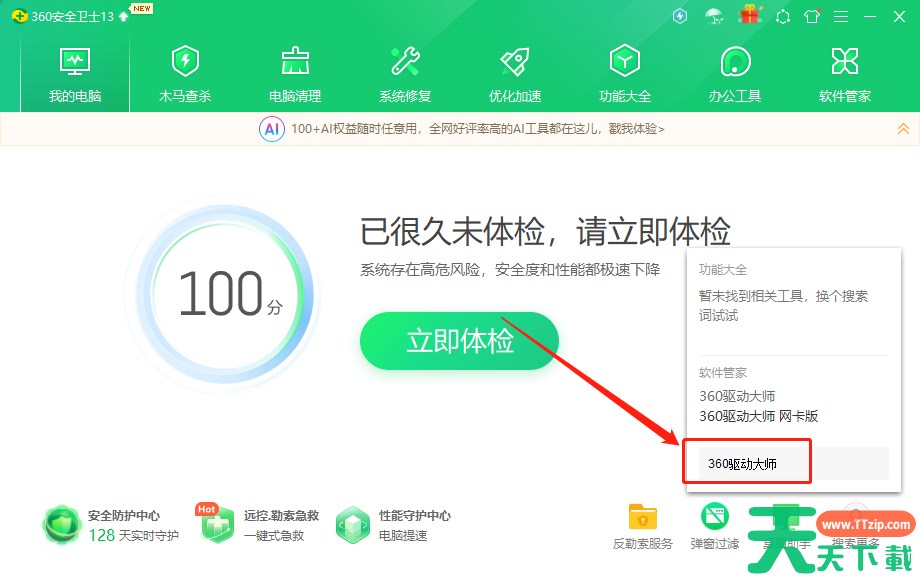Open 安全防护中心 shield icon
Image resolution: width=920 pixels, height=580 pixels.
62,525
